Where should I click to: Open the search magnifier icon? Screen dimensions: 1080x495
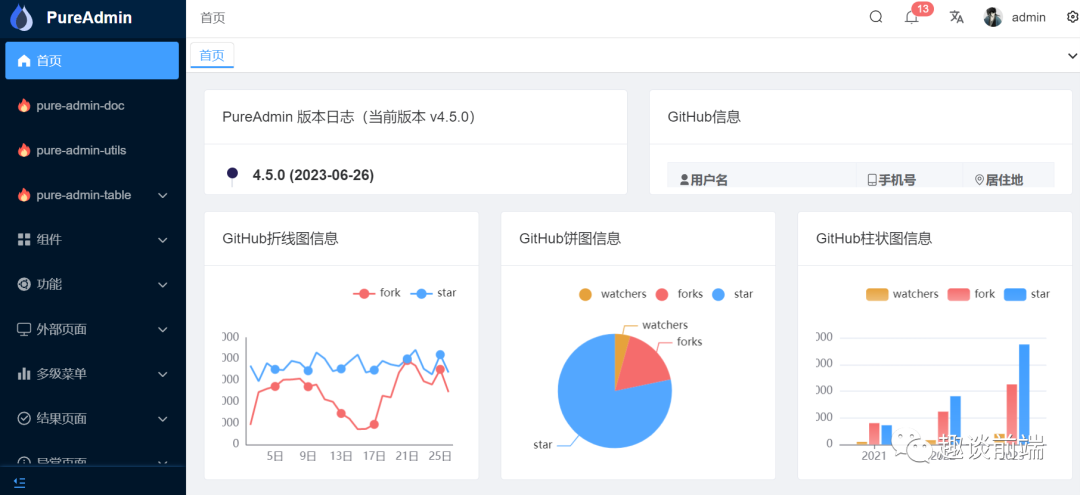pos(875,17)
